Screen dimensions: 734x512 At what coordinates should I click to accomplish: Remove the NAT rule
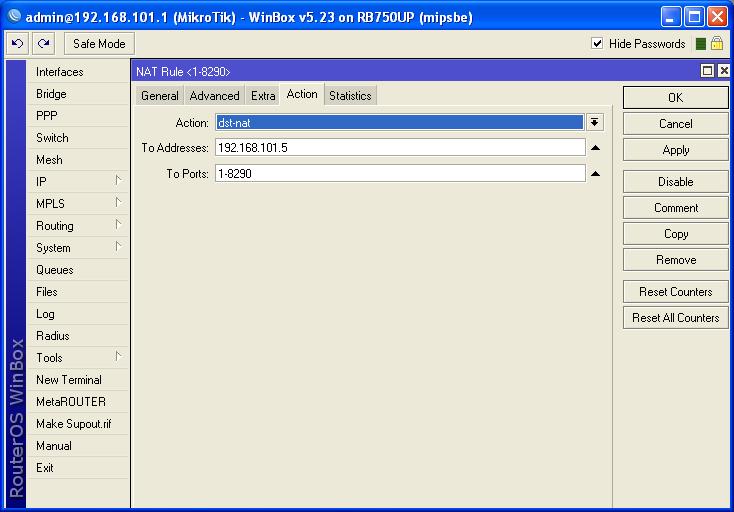[x=675, y=260]
